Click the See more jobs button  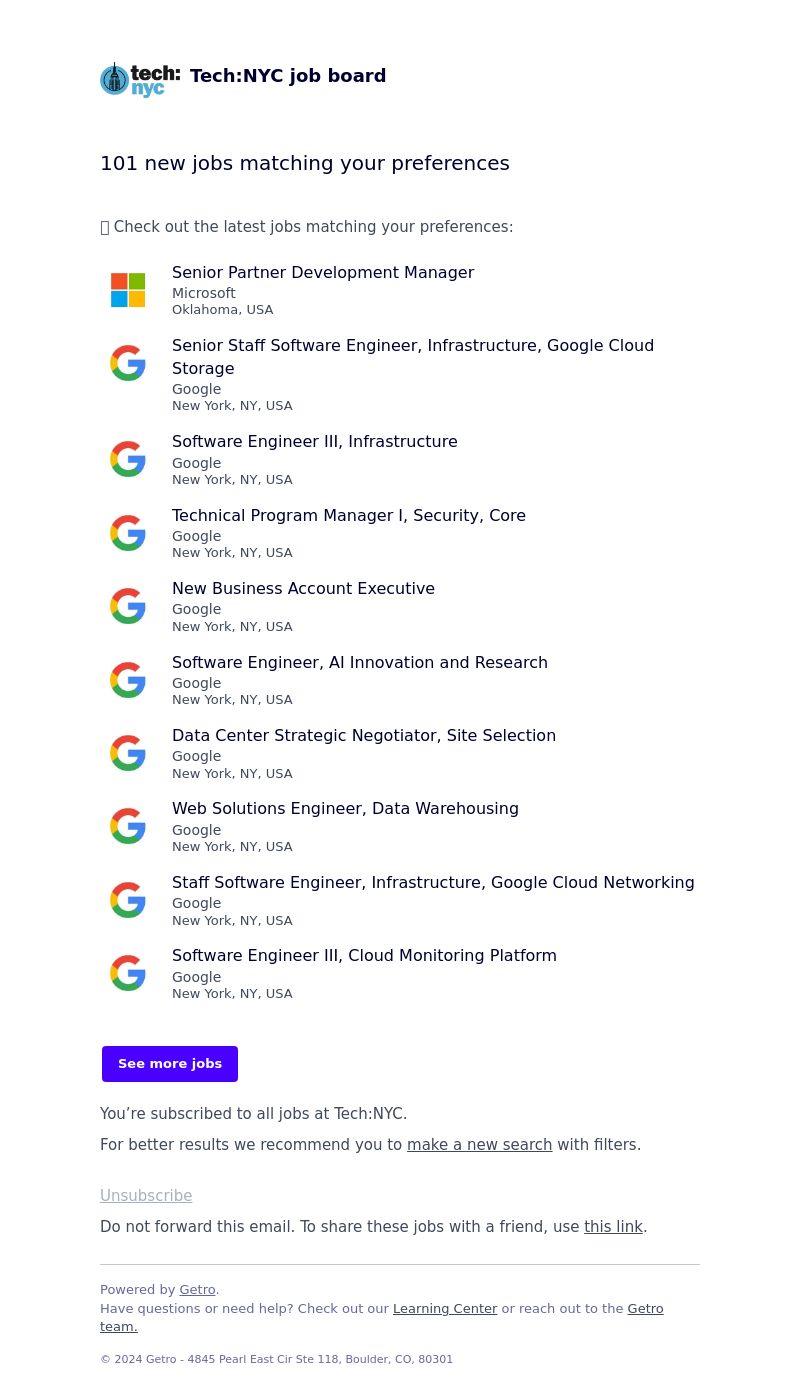coord(170,1064)
